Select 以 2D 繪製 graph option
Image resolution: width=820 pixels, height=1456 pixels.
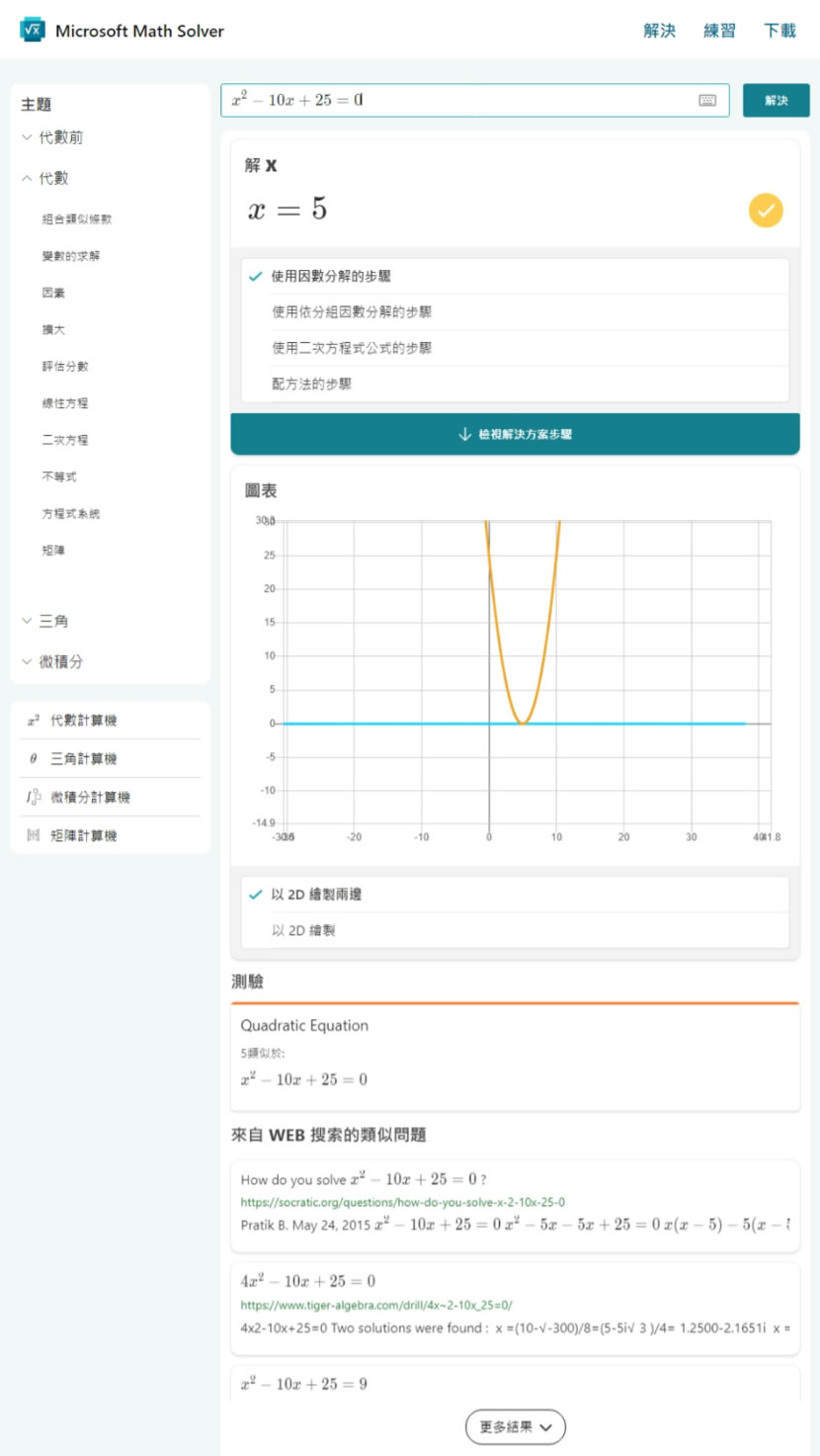click(515, 930)
